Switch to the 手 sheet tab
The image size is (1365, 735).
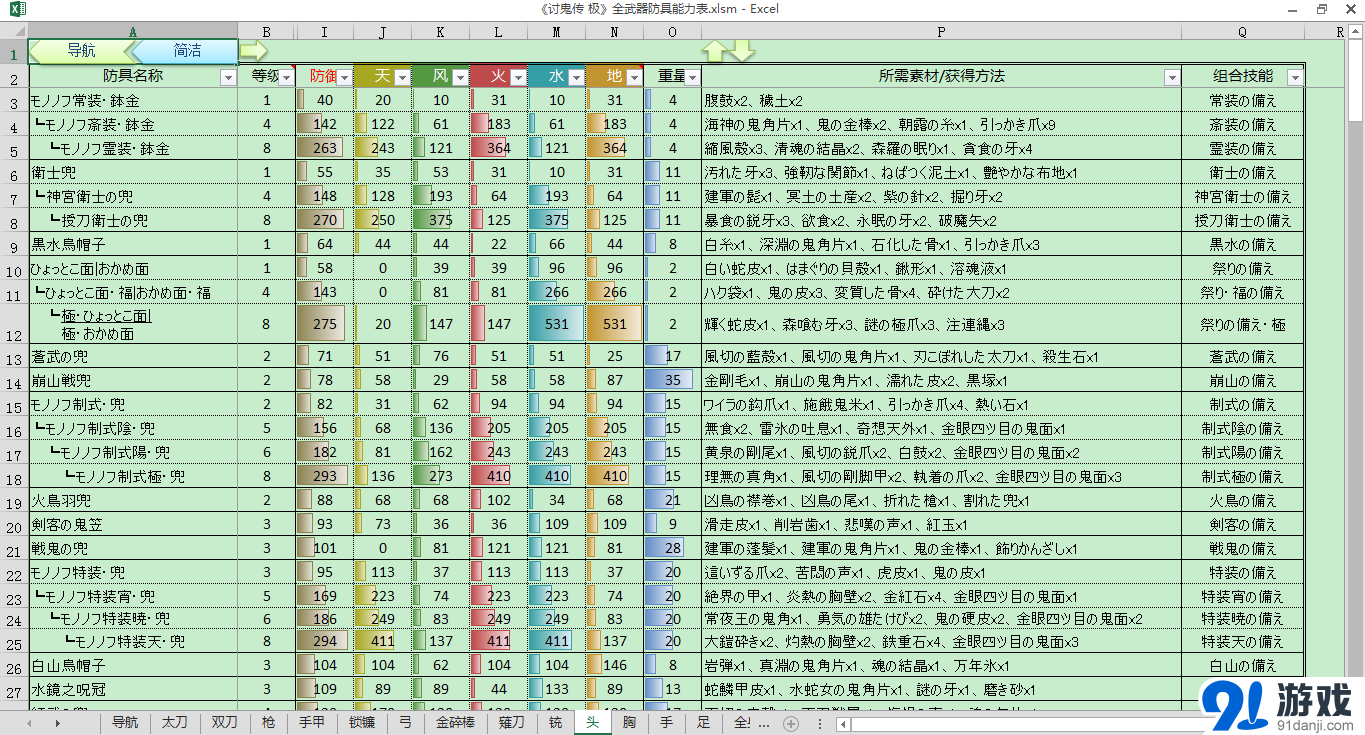coord(667,722)
